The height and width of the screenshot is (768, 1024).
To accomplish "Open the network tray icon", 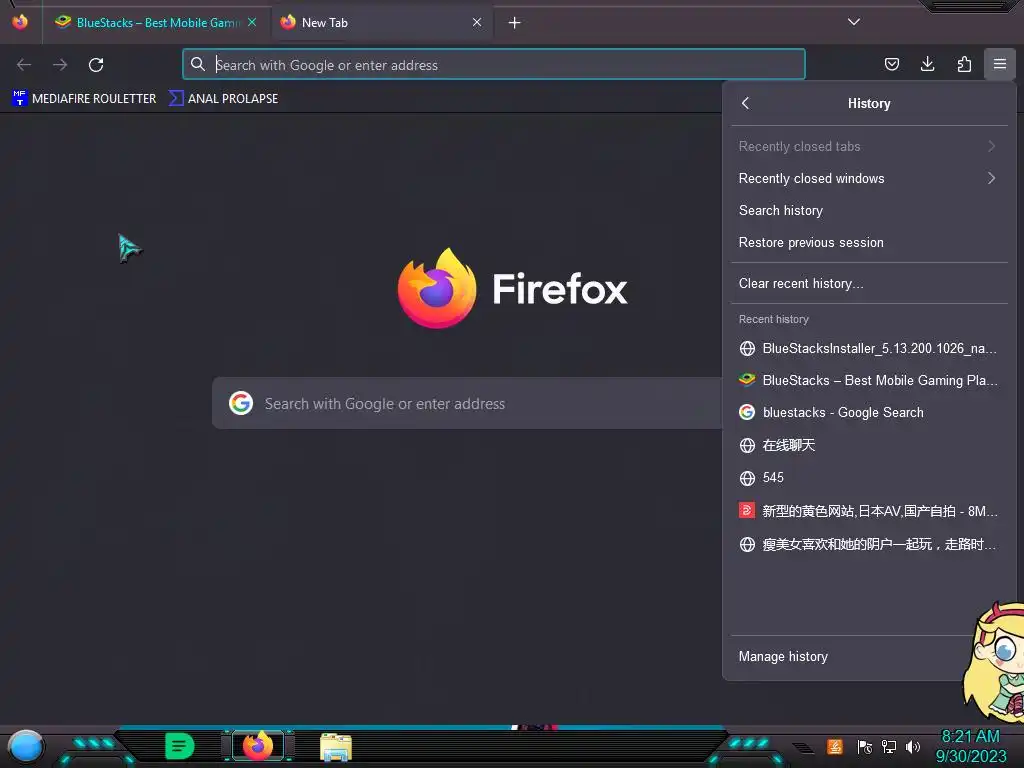I will [x=889, y=746].
